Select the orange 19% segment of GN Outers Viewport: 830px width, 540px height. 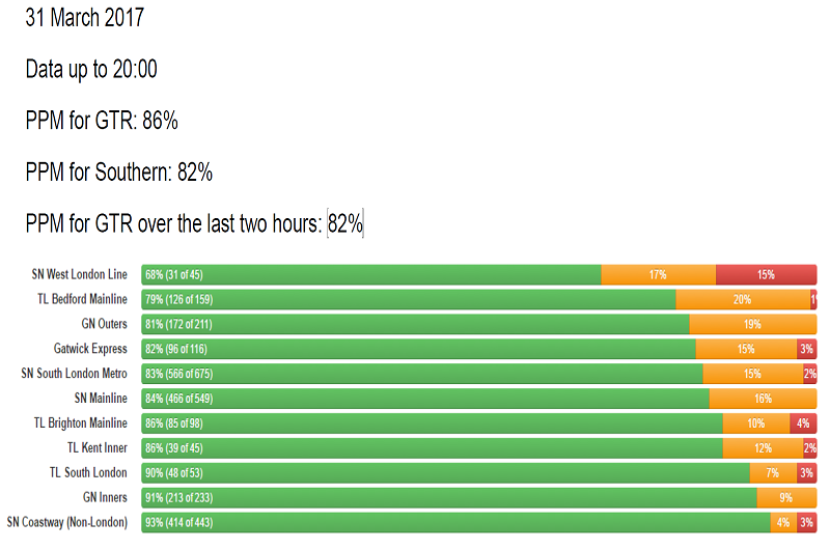(x=753, y=324)
